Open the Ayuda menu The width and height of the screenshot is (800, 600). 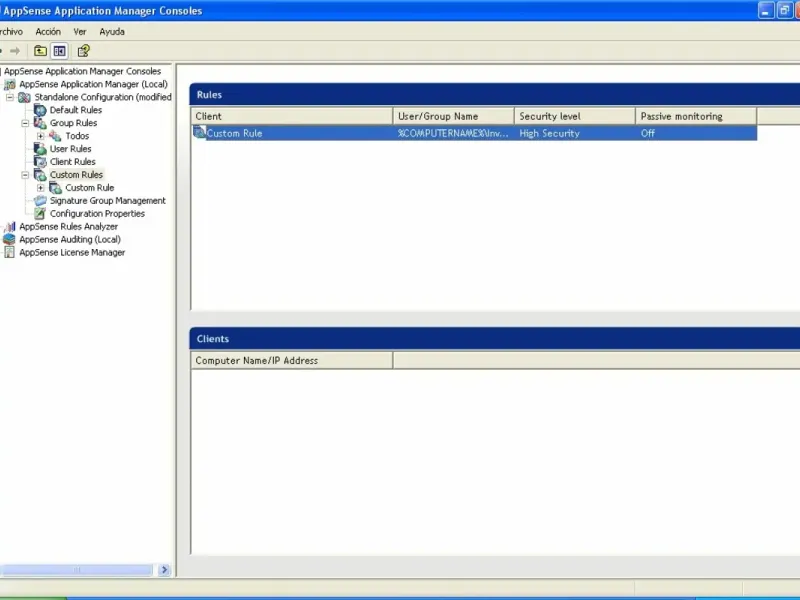(x=112, y=32)
